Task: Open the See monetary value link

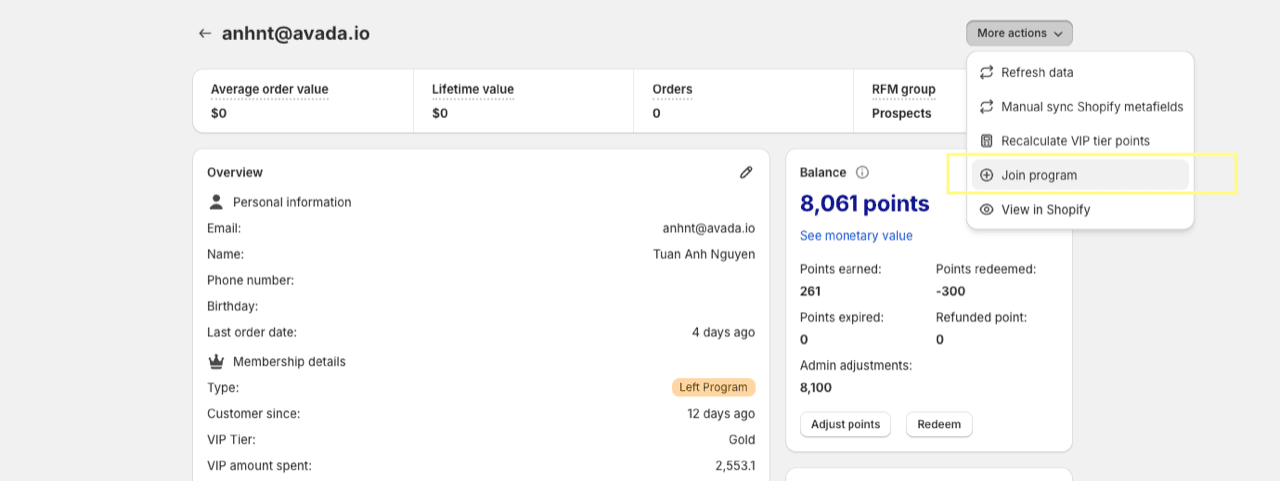Action: (x=856, y=236)
